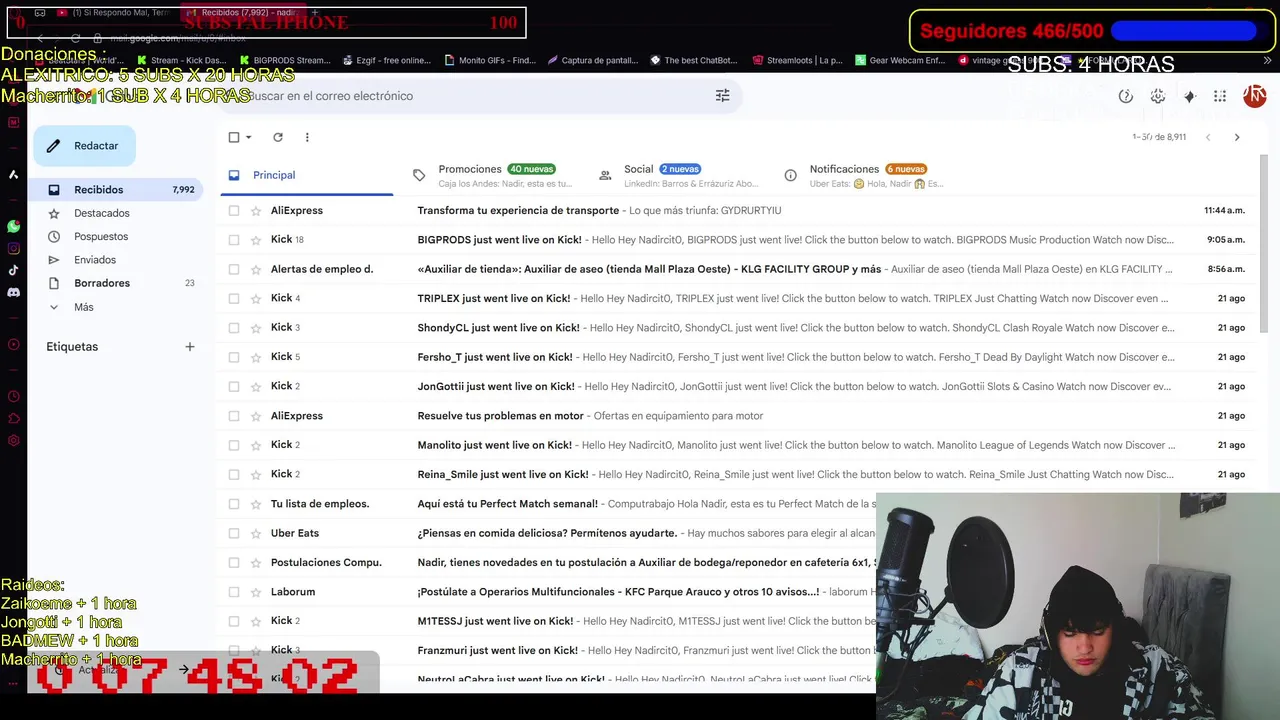Select the Fersho_T went live email checkbox
1280x720 pixels.
[234, 357]
